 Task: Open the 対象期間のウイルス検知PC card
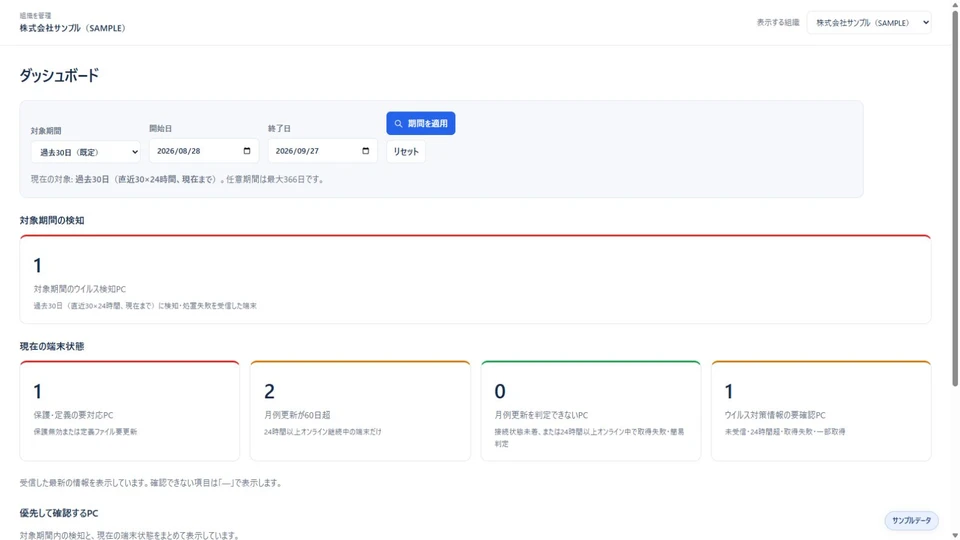tap(475, 279)
